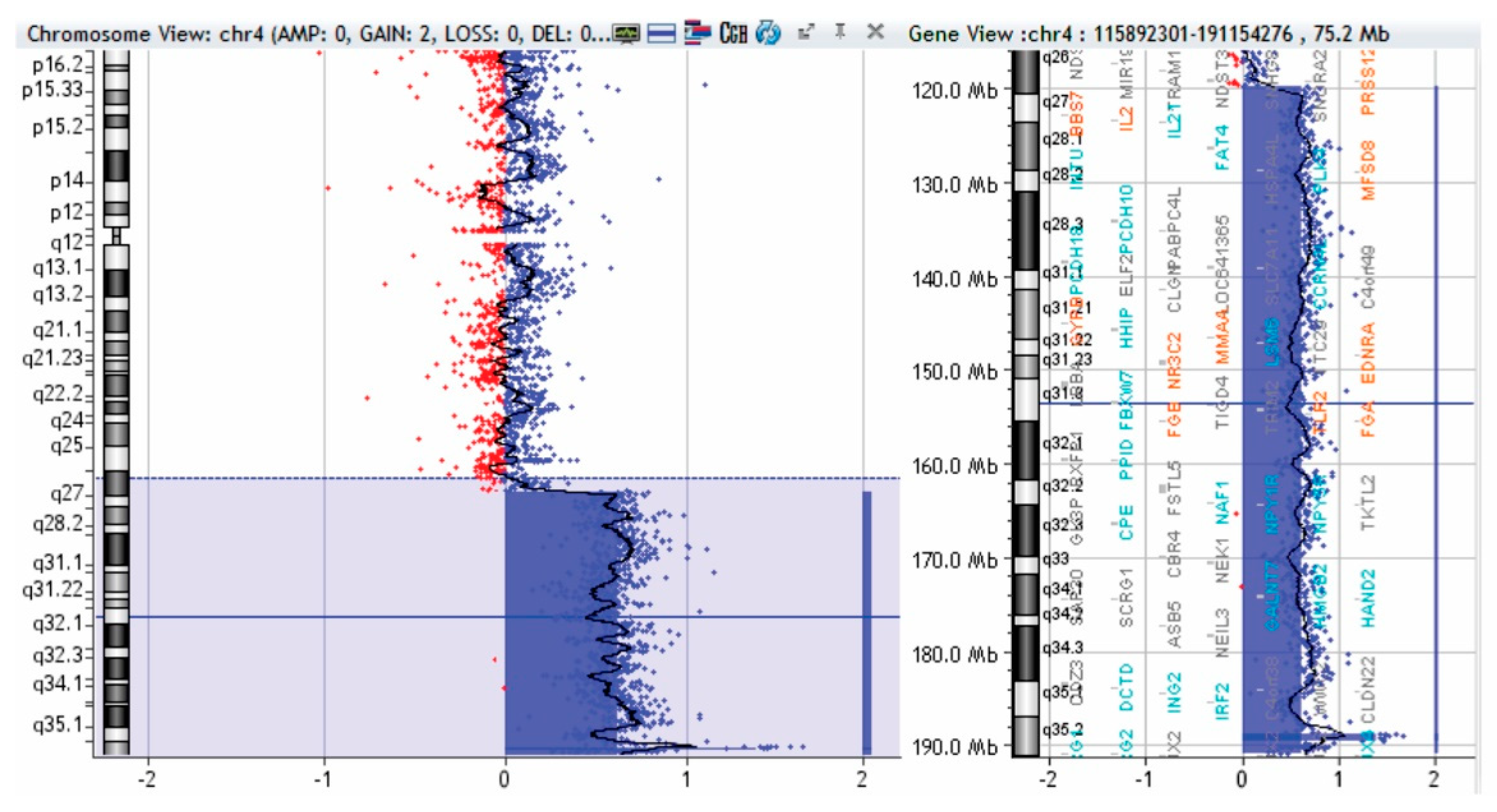Click the tall gain aberration bar at 2
Screen dimensions: 1497x812
coord(867,623)
